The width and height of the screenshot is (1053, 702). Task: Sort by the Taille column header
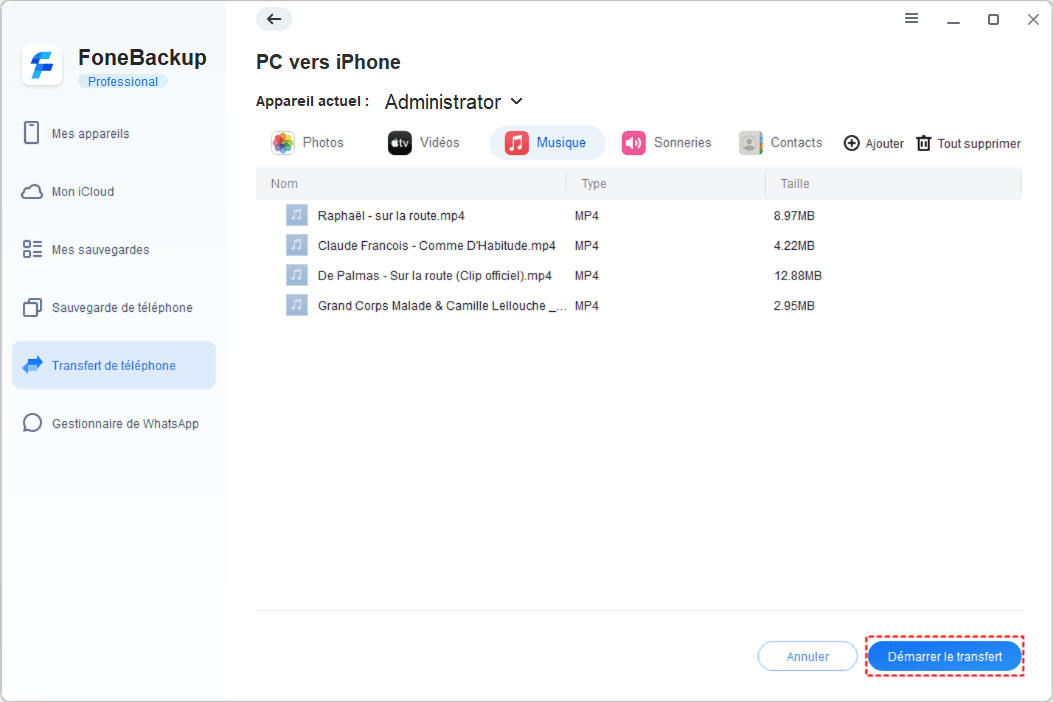pyautogui.click(x=794, y=183)
